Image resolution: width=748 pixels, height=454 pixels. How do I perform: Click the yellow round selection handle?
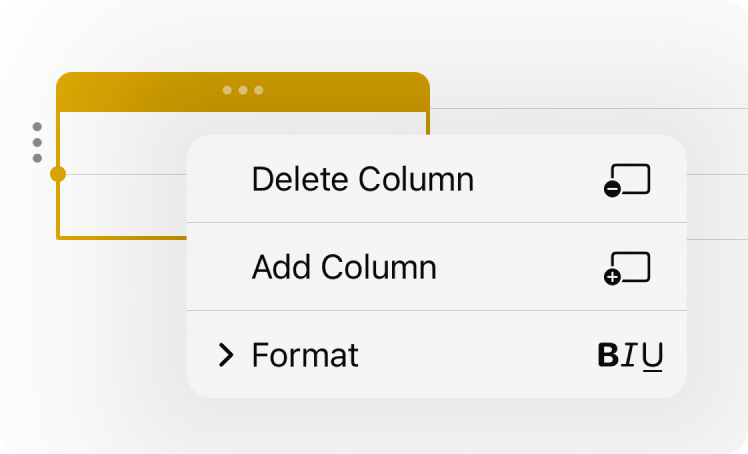pos(58,174)
